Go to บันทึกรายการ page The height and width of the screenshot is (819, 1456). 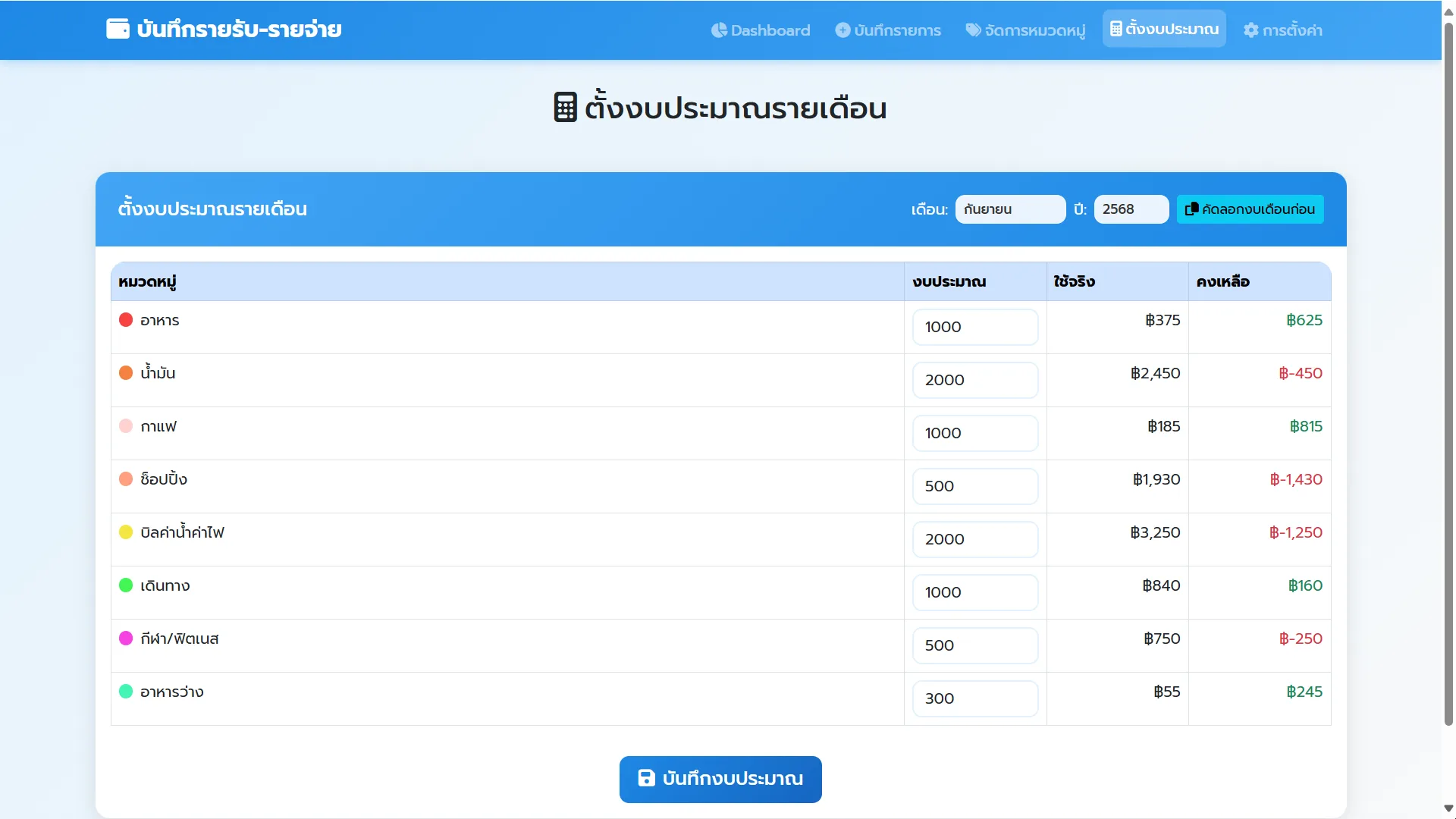(x=888, y=30)
